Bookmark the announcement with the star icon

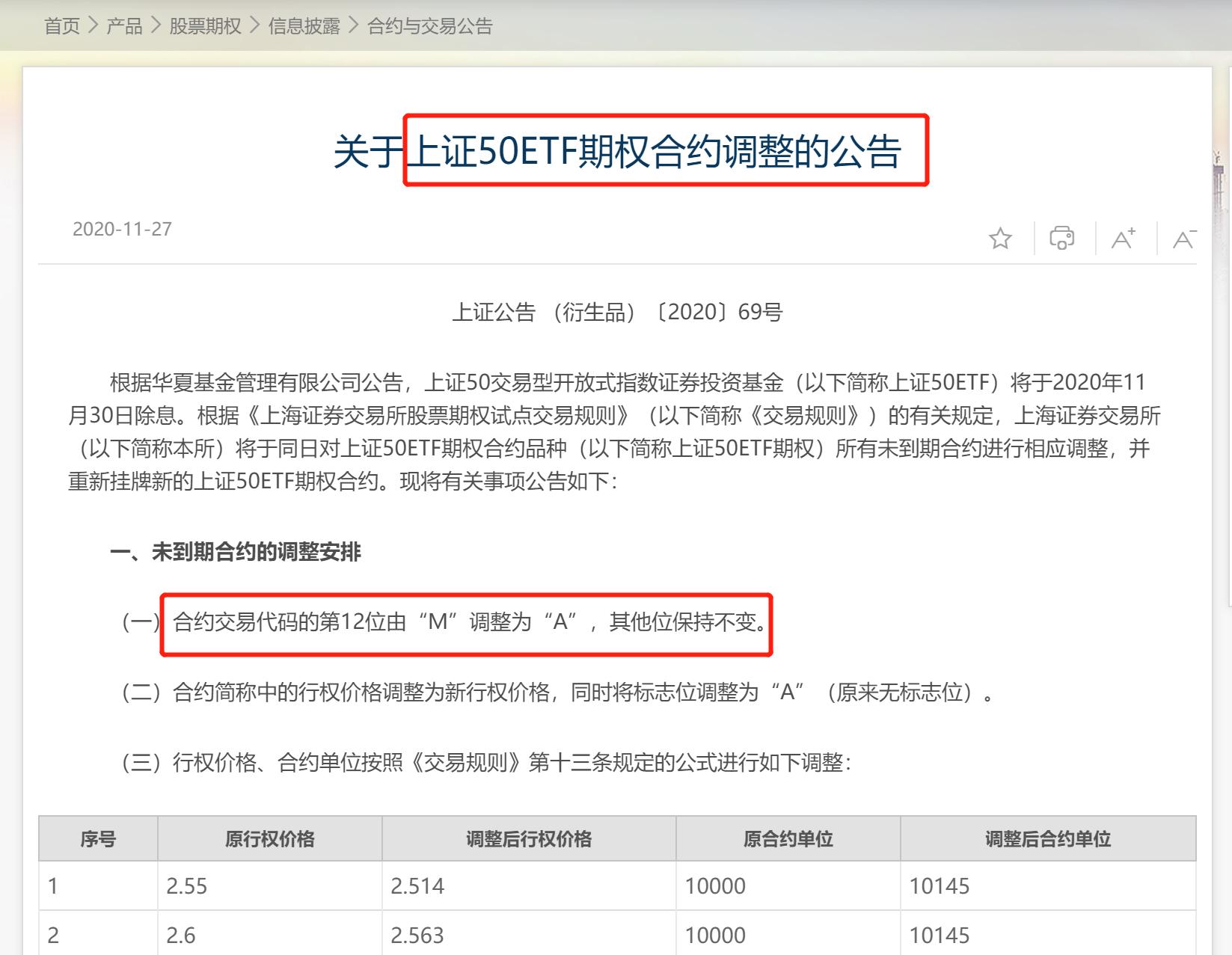pyautogui.click(x=1000, y=239)
